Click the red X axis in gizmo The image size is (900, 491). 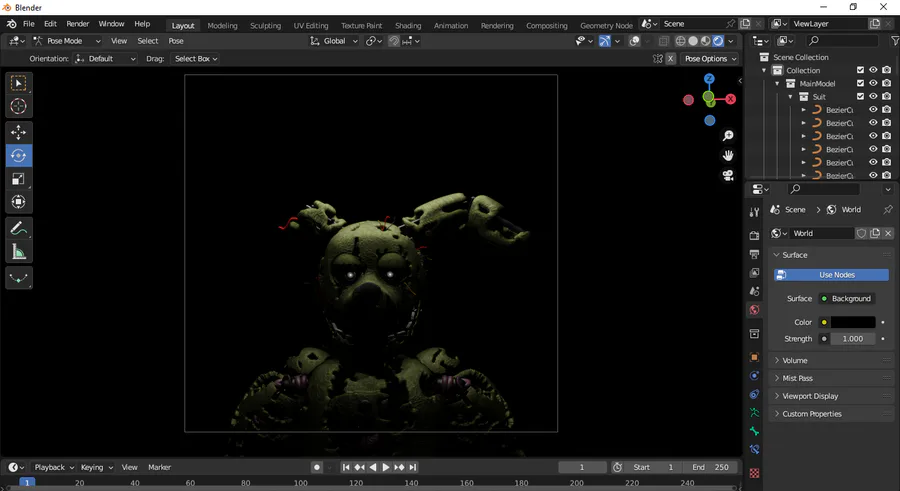(x=731, y=99)
